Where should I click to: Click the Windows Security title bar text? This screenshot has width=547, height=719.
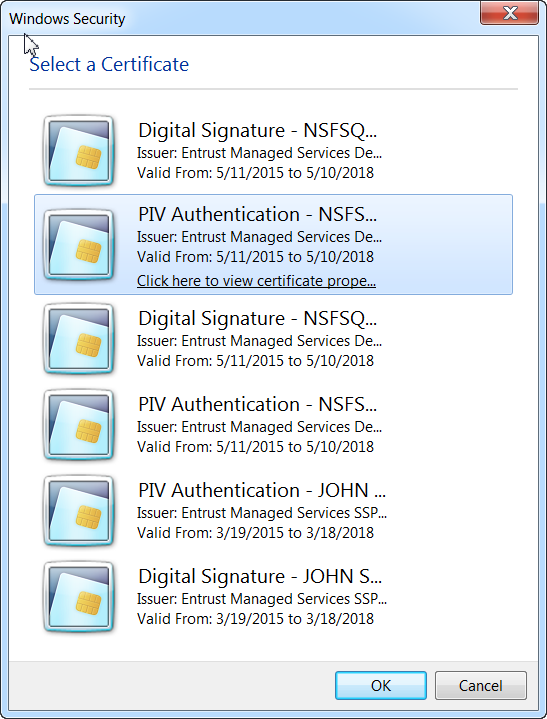[x=67, y=19]
